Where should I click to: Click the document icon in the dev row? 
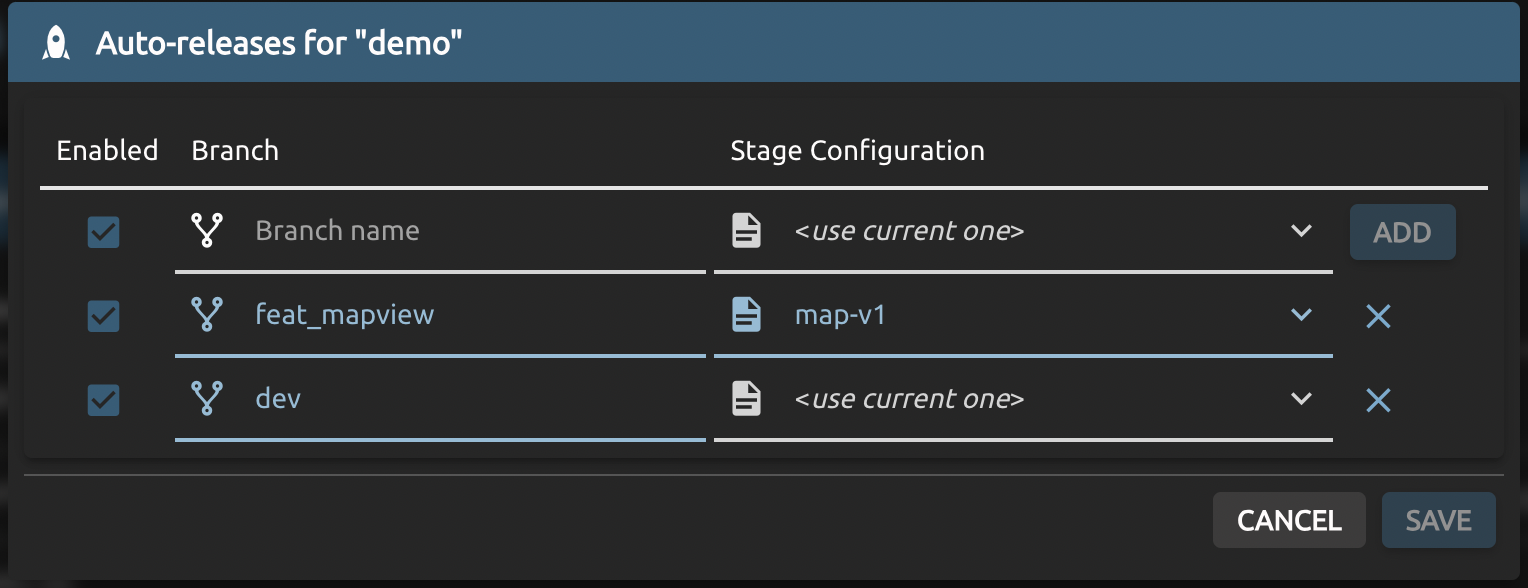746,399
